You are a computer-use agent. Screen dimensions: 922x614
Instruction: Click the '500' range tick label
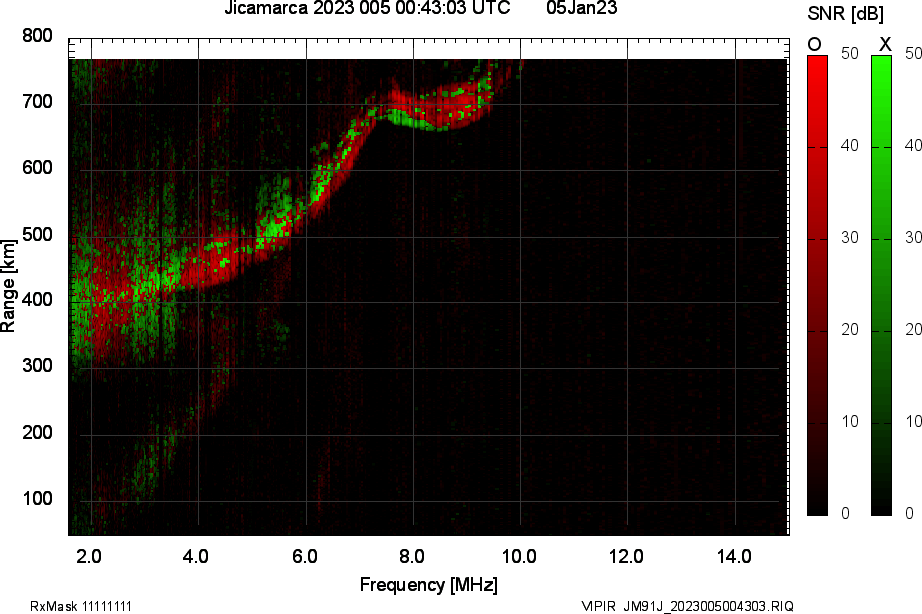tap(37, 234)
